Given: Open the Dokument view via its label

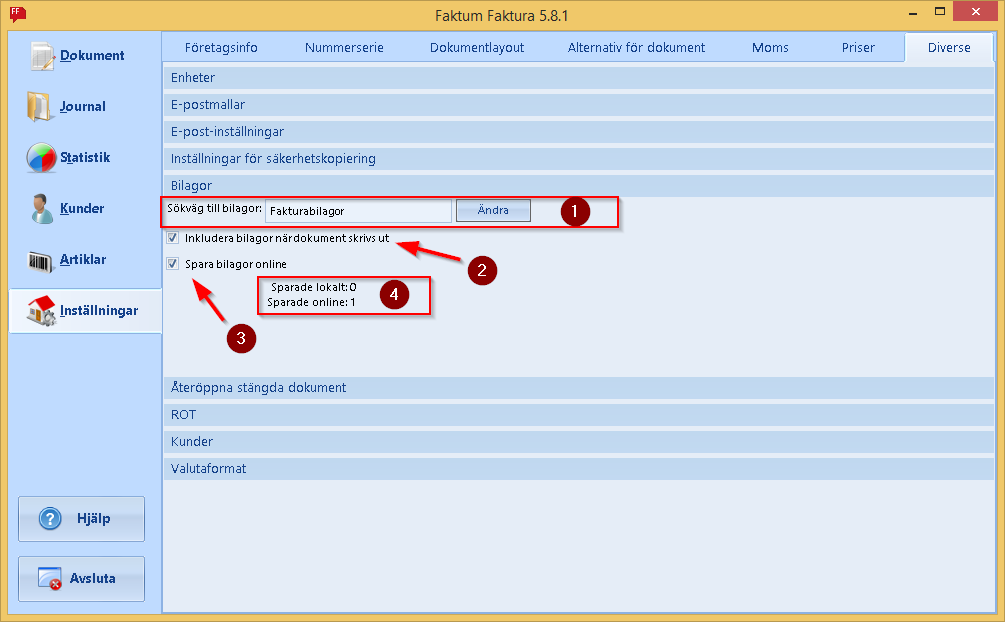Looking at the screenshot, I should 92,56.
